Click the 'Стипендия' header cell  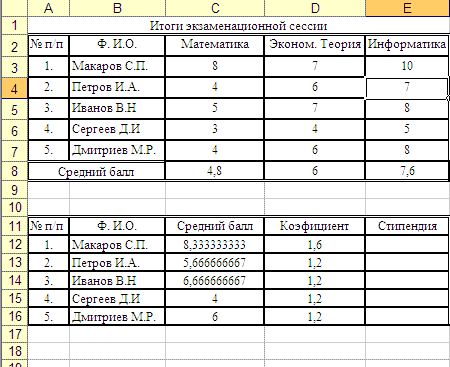pos(407,226)
